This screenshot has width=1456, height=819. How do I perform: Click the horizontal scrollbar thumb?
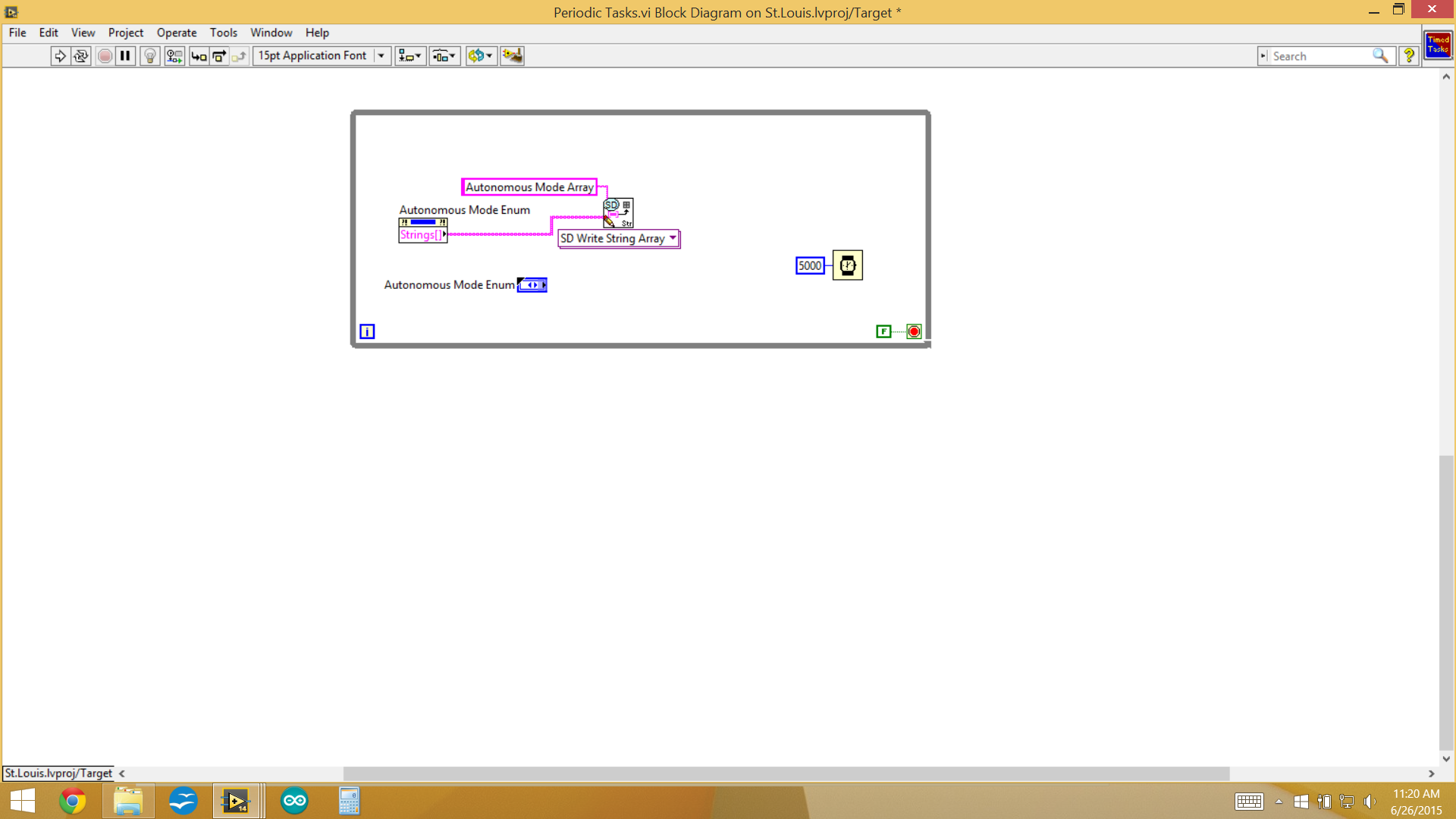point(785,773)
